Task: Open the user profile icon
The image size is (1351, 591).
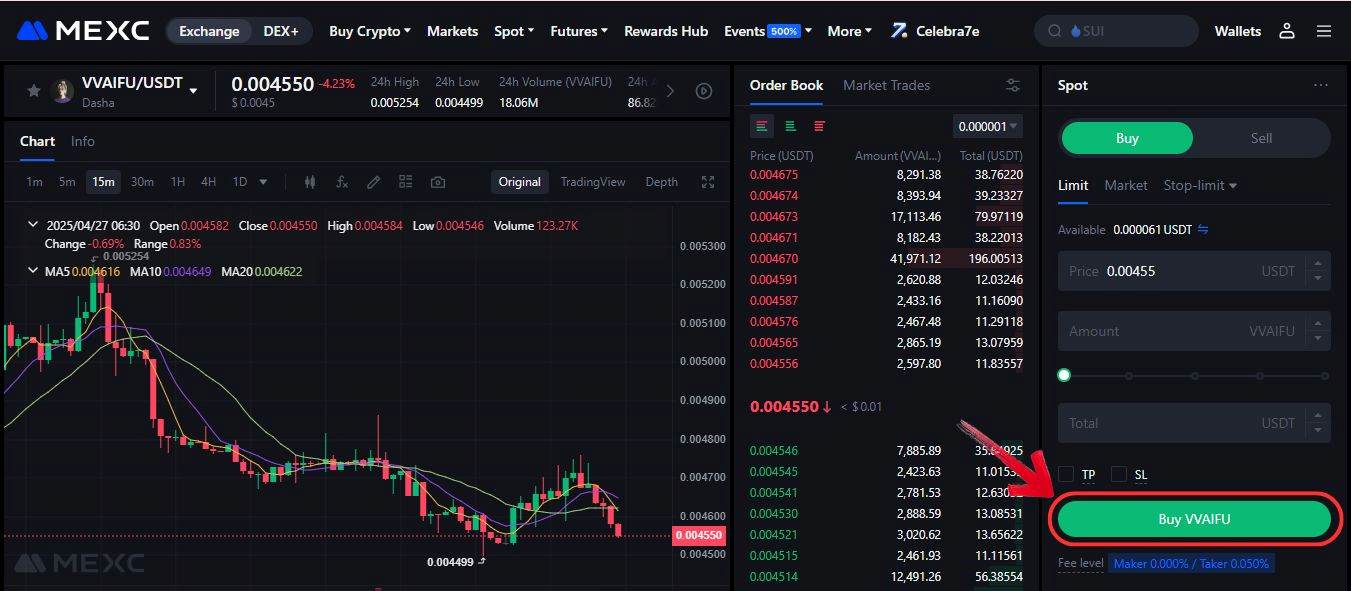Action: point(1287,31)
